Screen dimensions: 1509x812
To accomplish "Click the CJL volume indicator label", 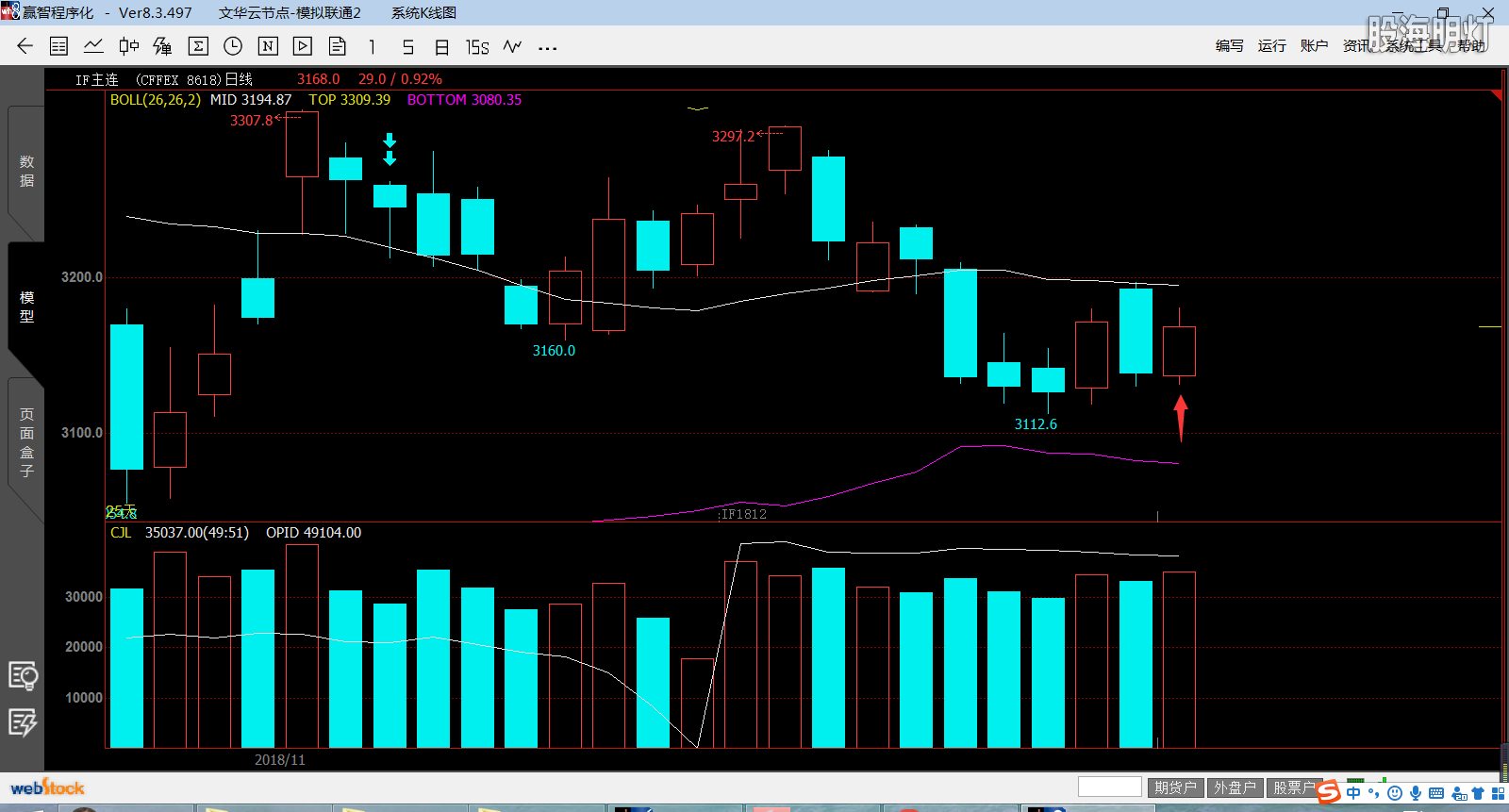I will click(121, 533).
